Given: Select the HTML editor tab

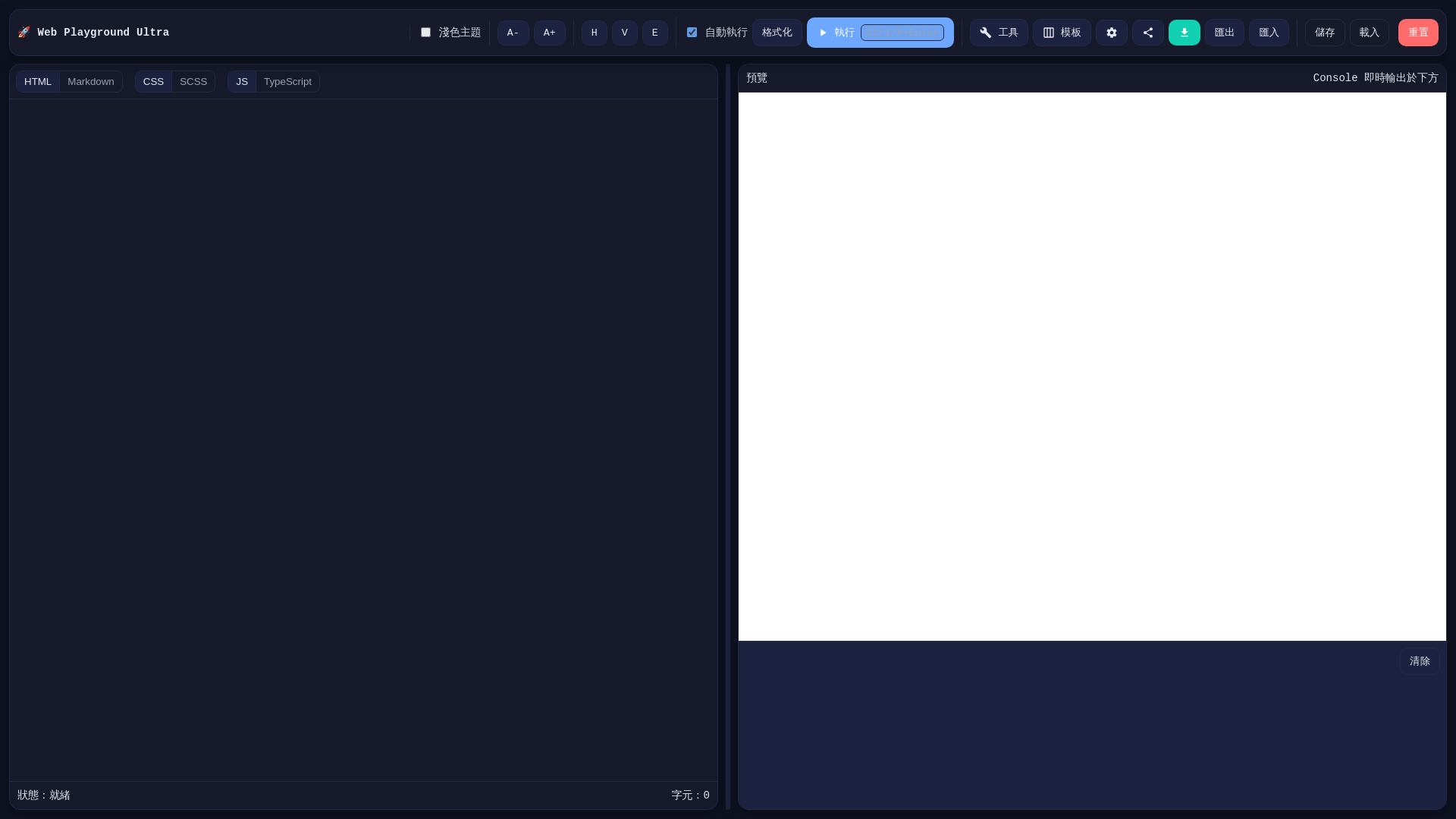Looking at the screenshot, I should coord(38,82).
